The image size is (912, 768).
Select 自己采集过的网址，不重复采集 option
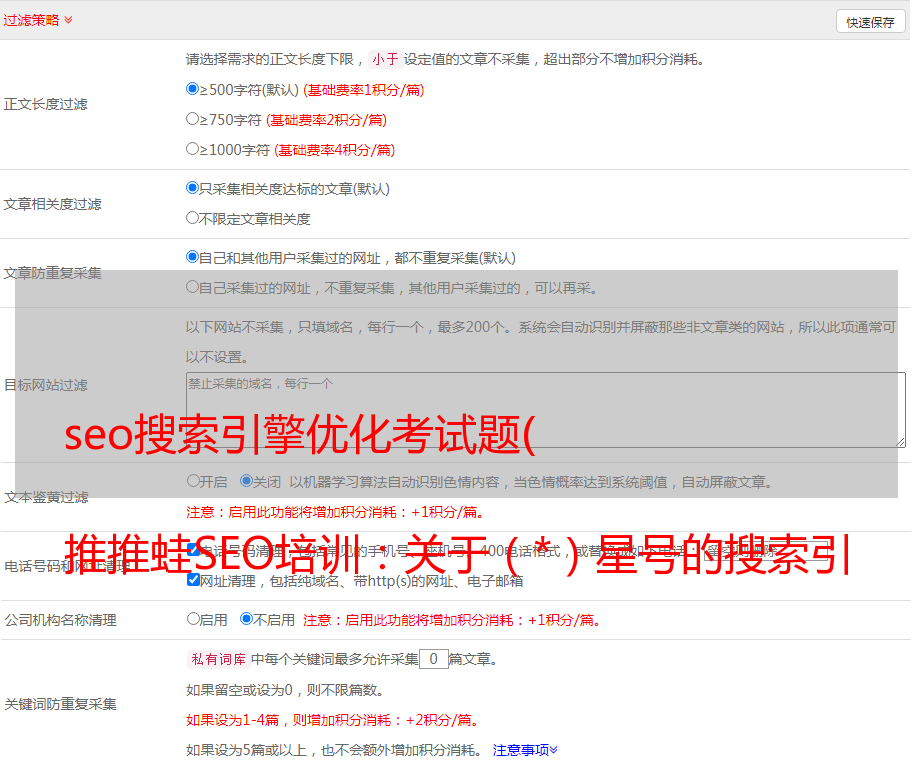point(193,286)
